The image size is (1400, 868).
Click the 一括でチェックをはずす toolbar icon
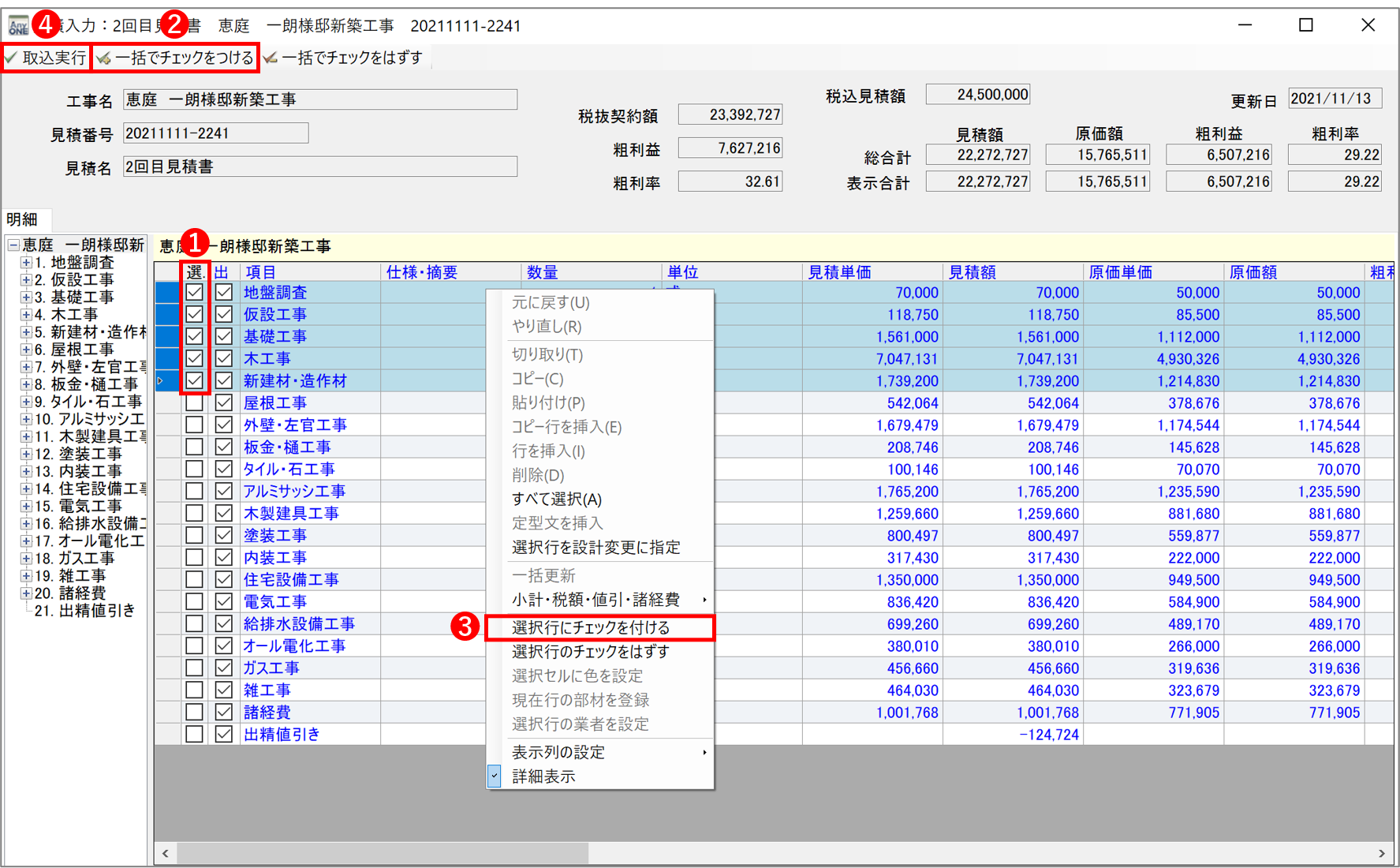(x=271, y=58)
